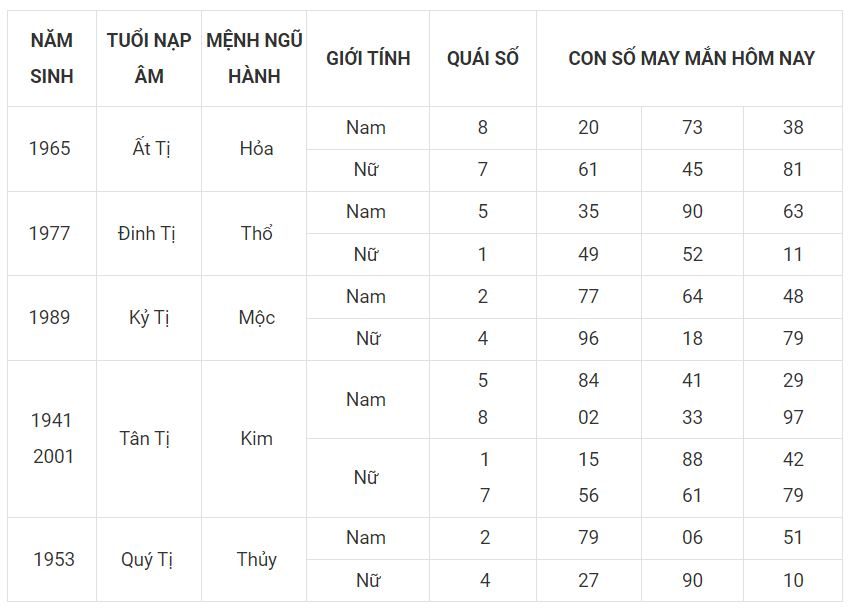Select the 1965 birth year cell
The height and width of the screenshot is (613, 852).
tap(50, 148)
